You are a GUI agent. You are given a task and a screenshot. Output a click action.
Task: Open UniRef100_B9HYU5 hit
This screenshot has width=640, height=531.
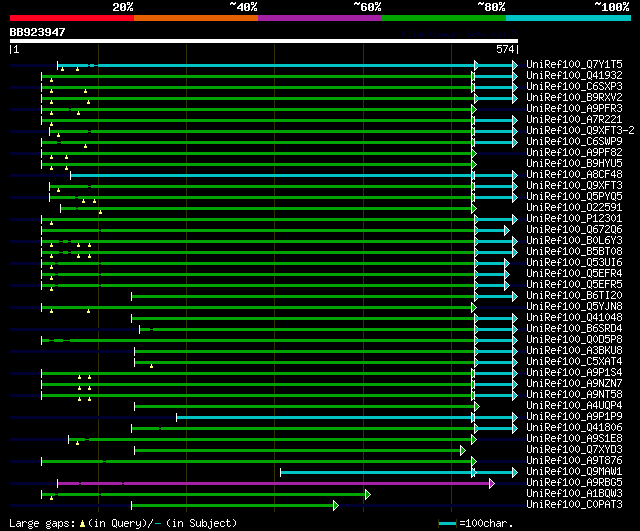(x=574, y=164)
